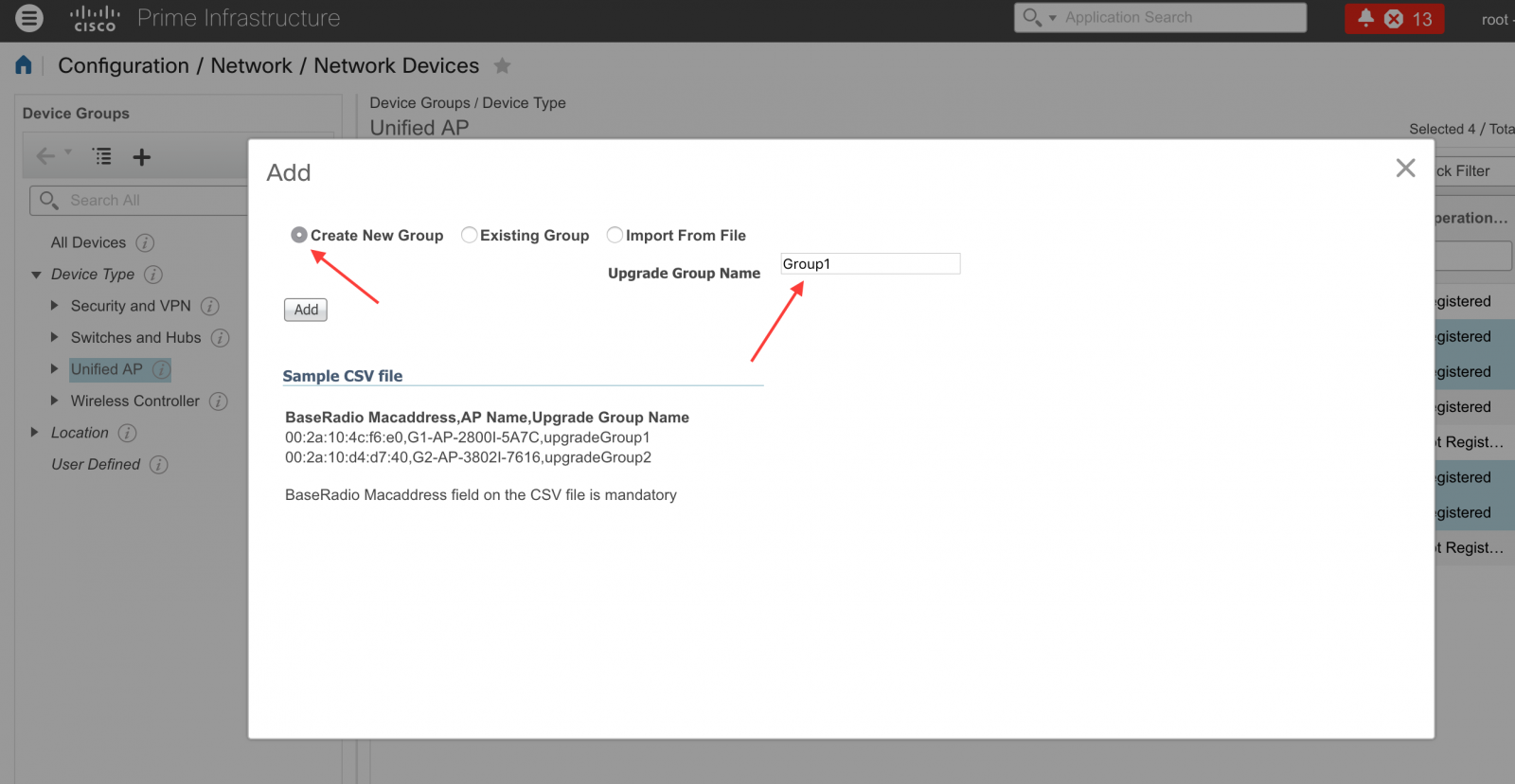Open the hamburger main menu
The height and width of the screenshot is (784, 1515).
click(29, 18)
